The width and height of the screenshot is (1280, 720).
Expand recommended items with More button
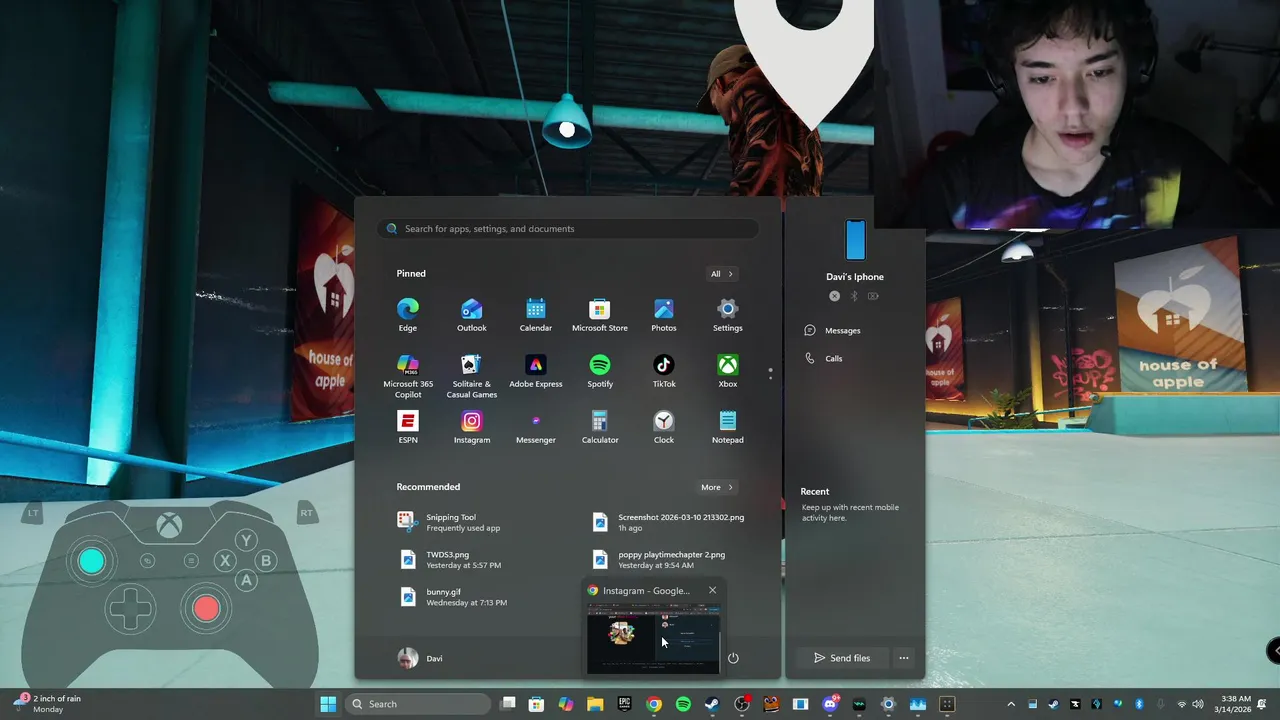pos(717,487)
